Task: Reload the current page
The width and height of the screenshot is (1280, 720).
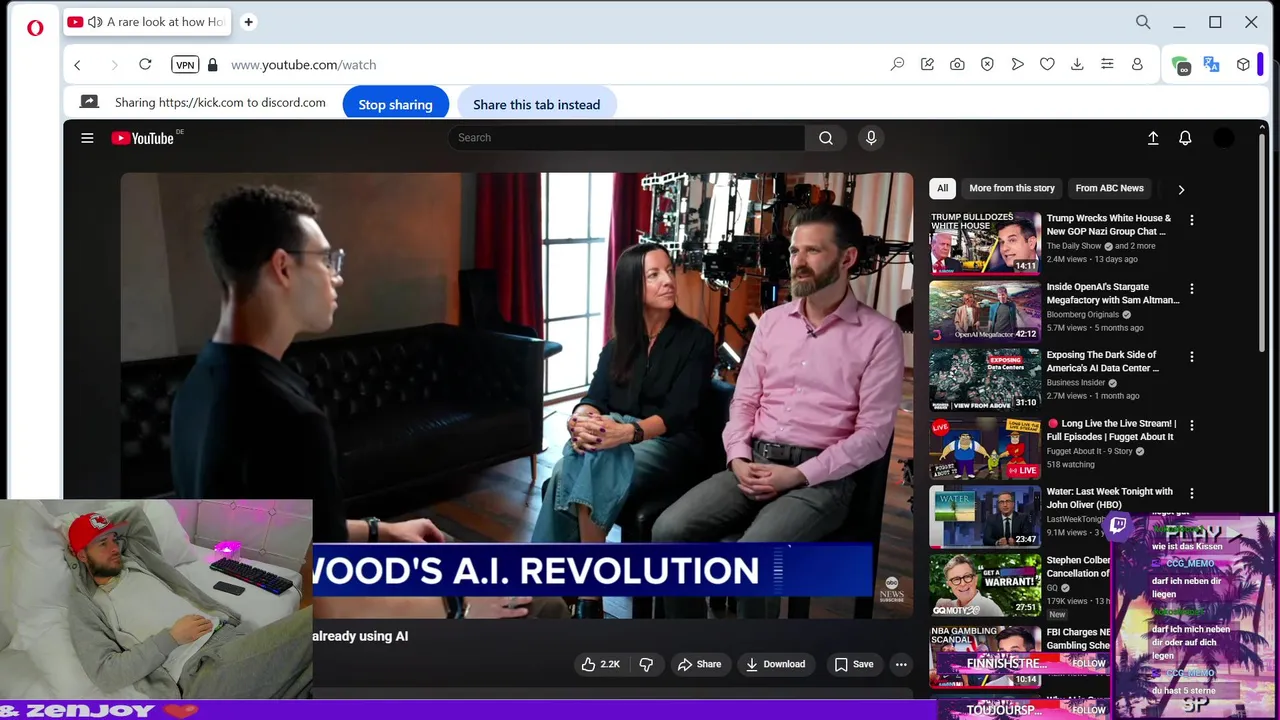Action: tap(145, 65)
